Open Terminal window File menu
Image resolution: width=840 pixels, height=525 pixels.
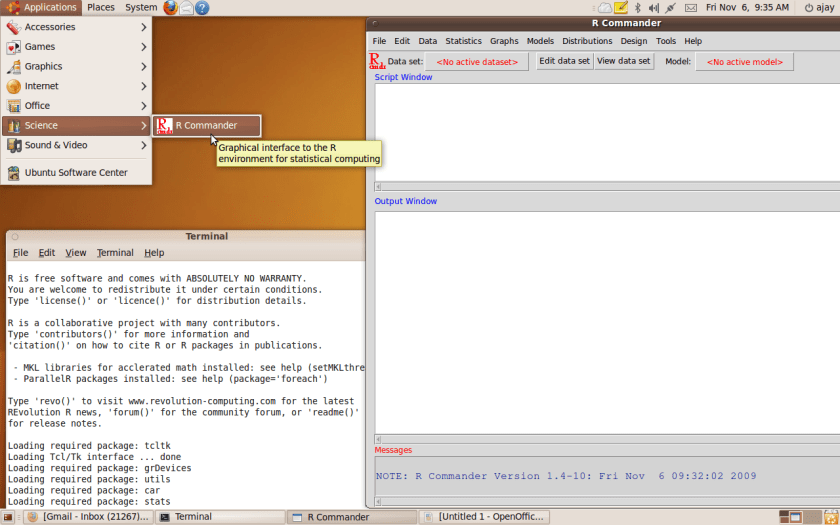(20, 253)
